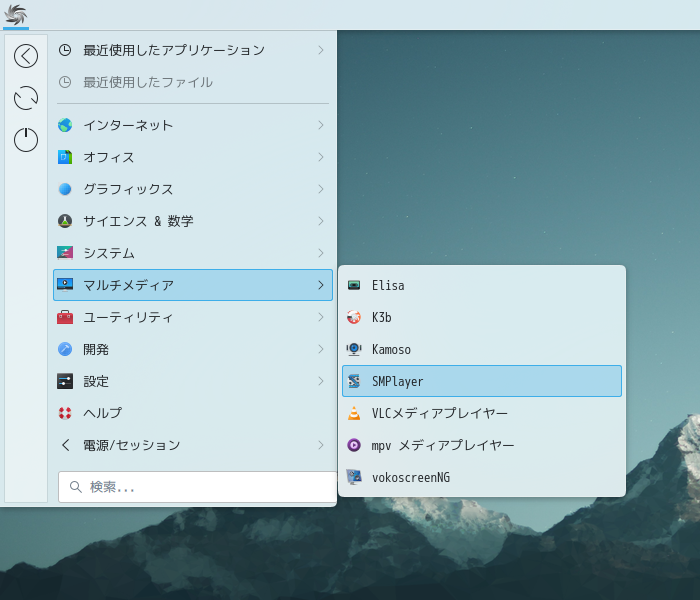
Task: Launch vokoscreenNG from the submenu
Action: 482,477
